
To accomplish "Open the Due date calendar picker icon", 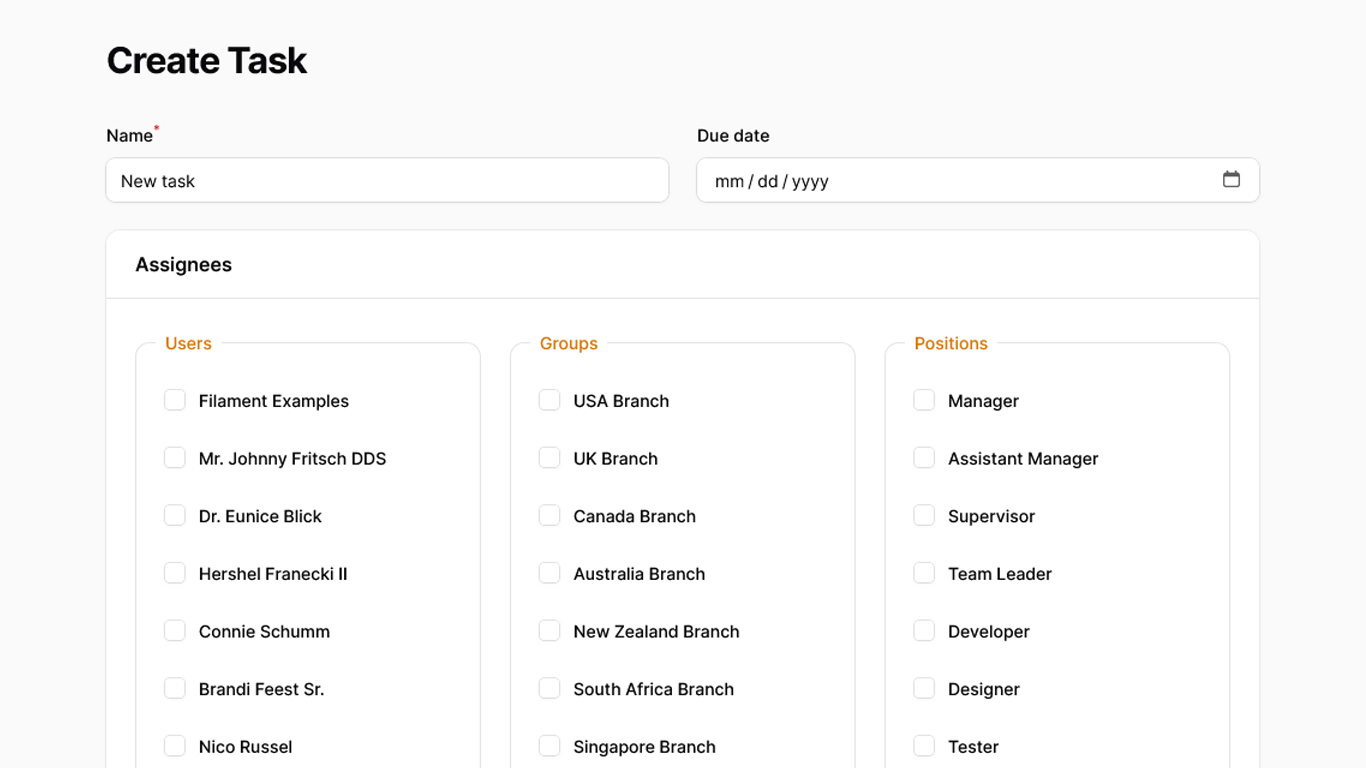I will (x=1231, y=179).
